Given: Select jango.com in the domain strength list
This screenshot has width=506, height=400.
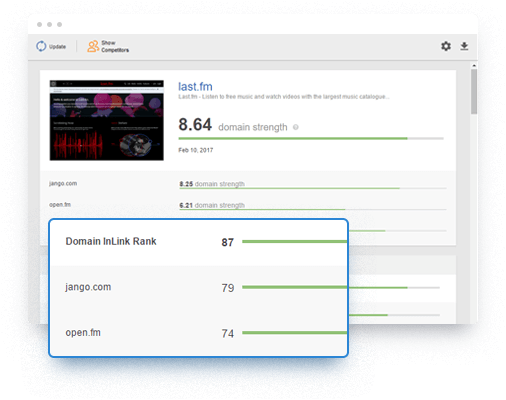Looking at the screenshot, I should [63, 183].
